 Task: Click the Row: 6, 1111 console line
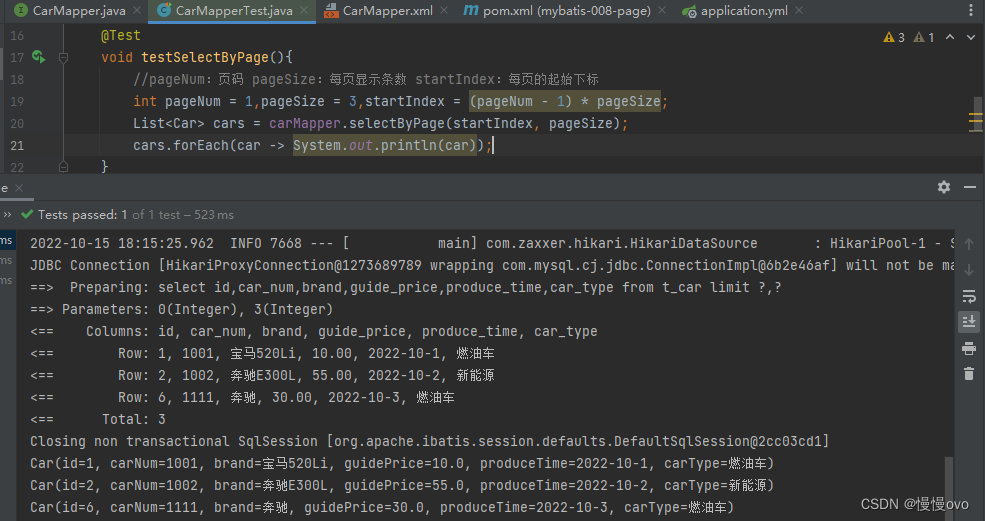242,397
